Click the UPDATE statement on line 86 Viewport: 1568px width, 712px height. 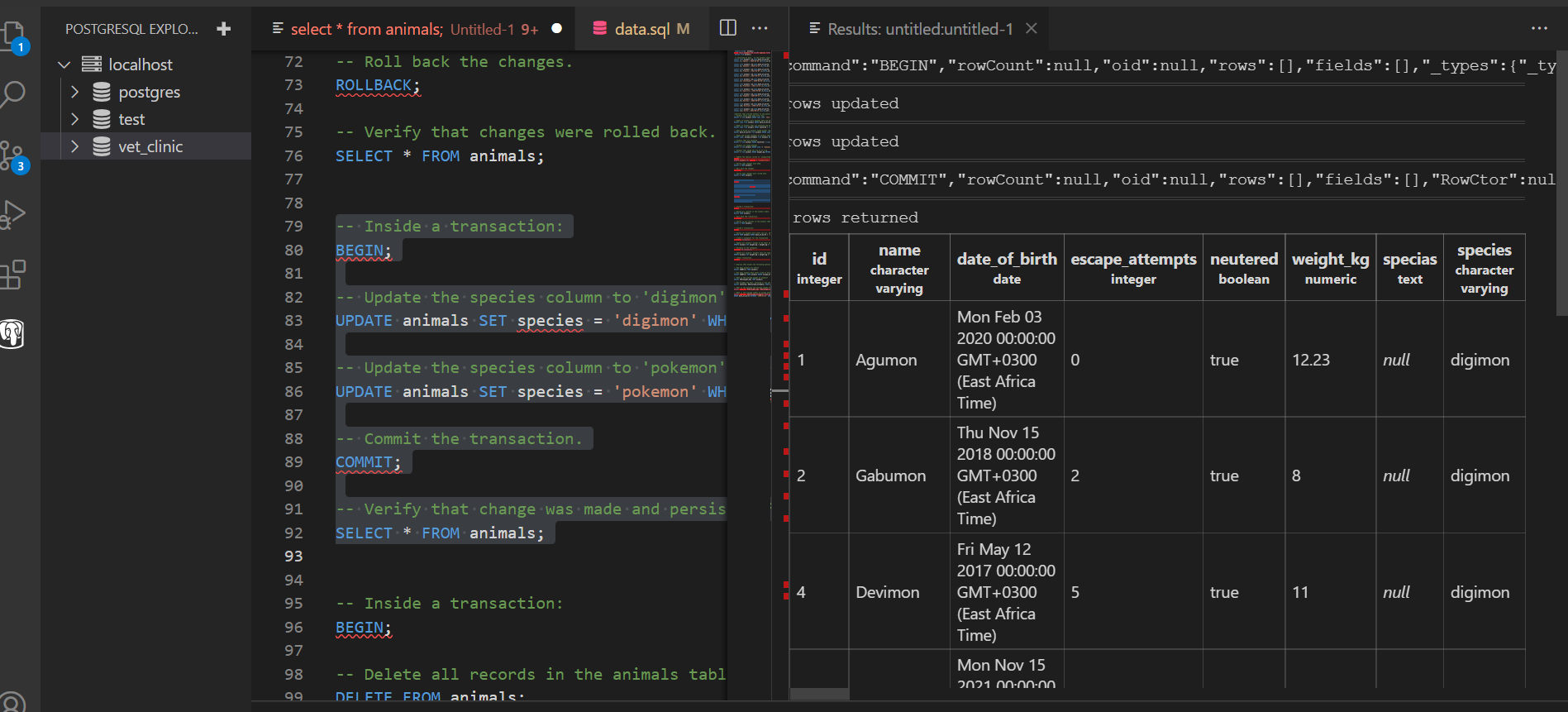(531, 392)
